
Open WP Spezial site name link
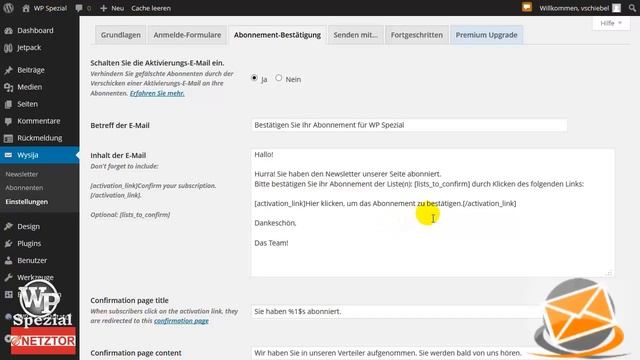tap(50, 8)
